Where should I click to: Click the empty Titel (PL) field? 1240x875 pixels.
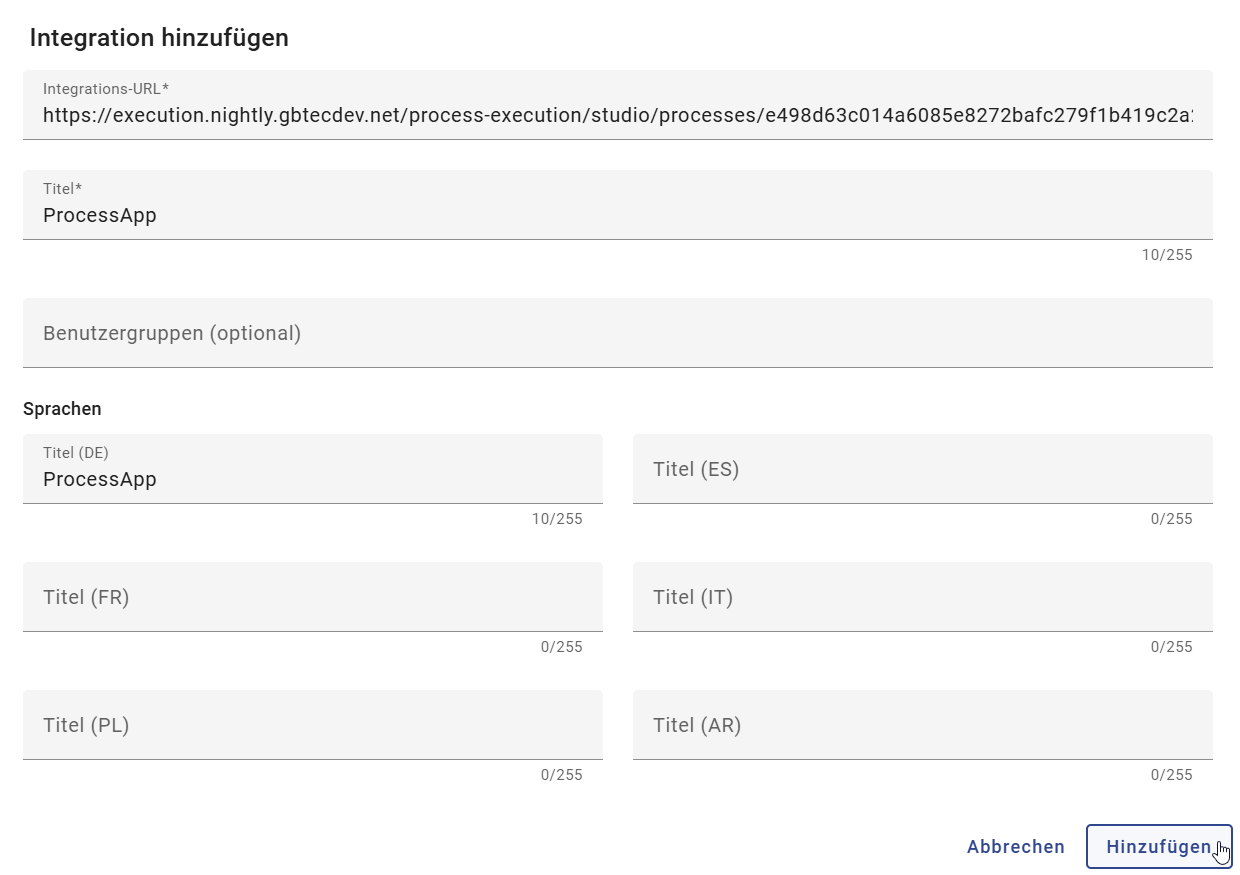coord(313,725)
